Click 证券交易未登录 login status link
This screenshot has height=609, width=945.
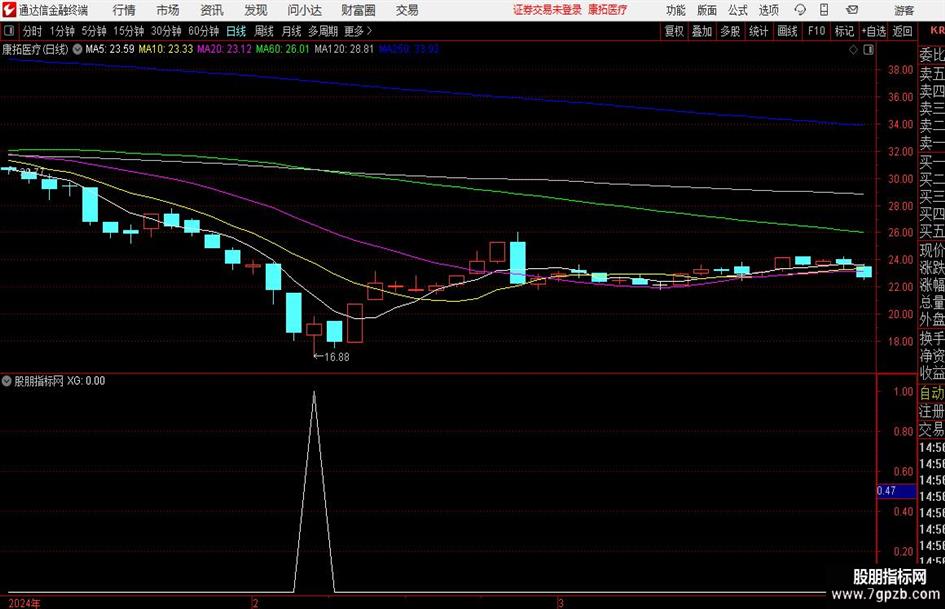[x=547, y=10]
